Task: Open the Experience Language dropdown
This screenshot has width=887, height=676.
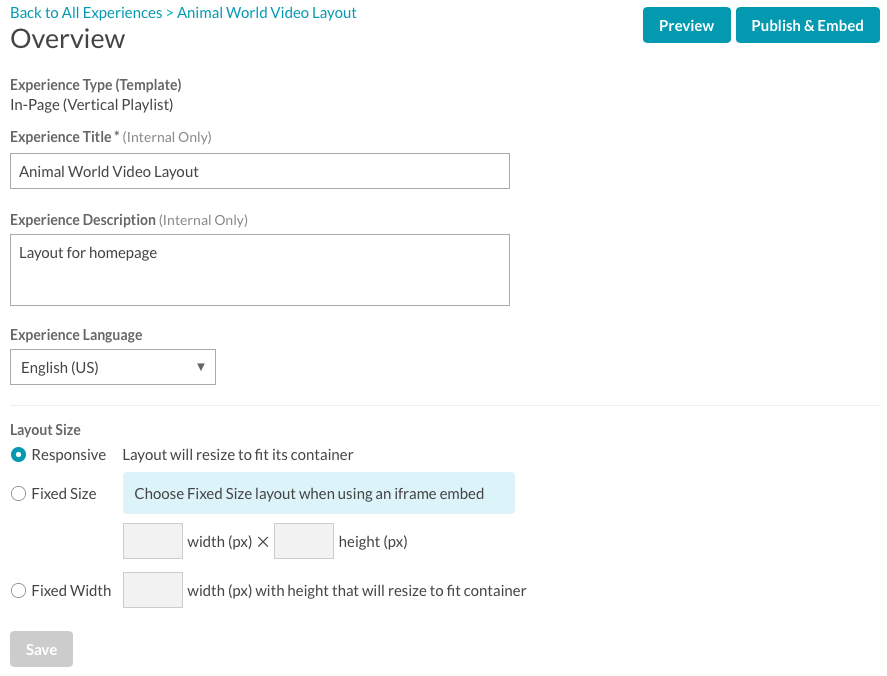Action: [x=113, y=367]
